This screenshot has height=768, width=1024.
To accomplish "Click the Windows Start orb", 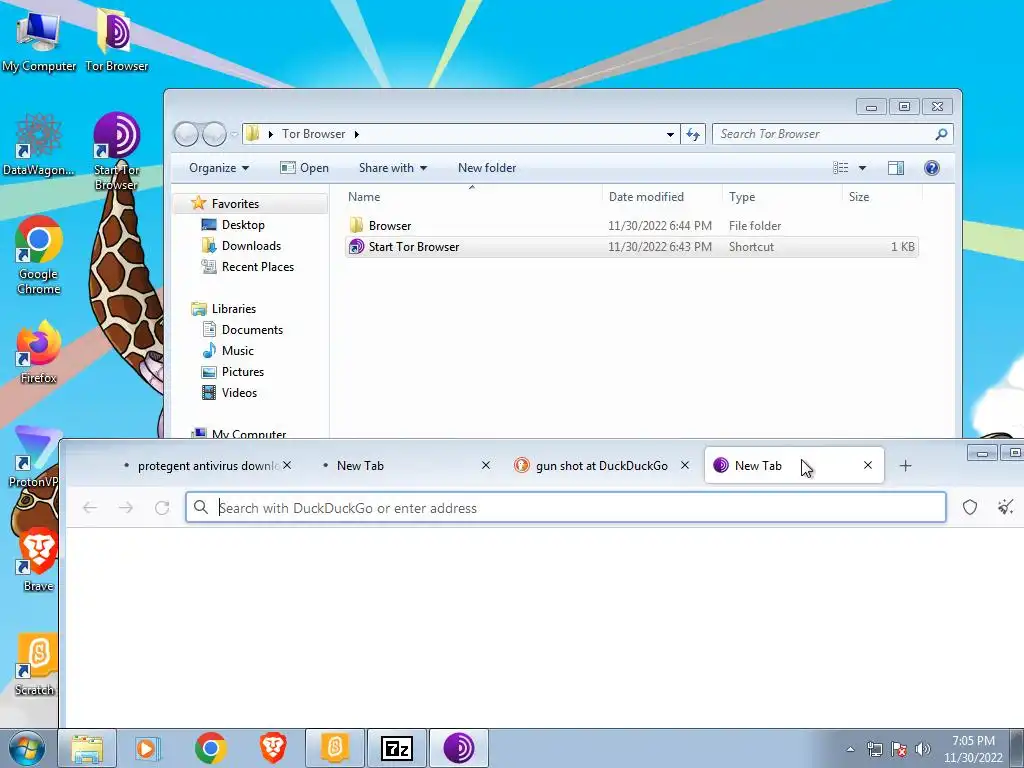I will (26, 748).
